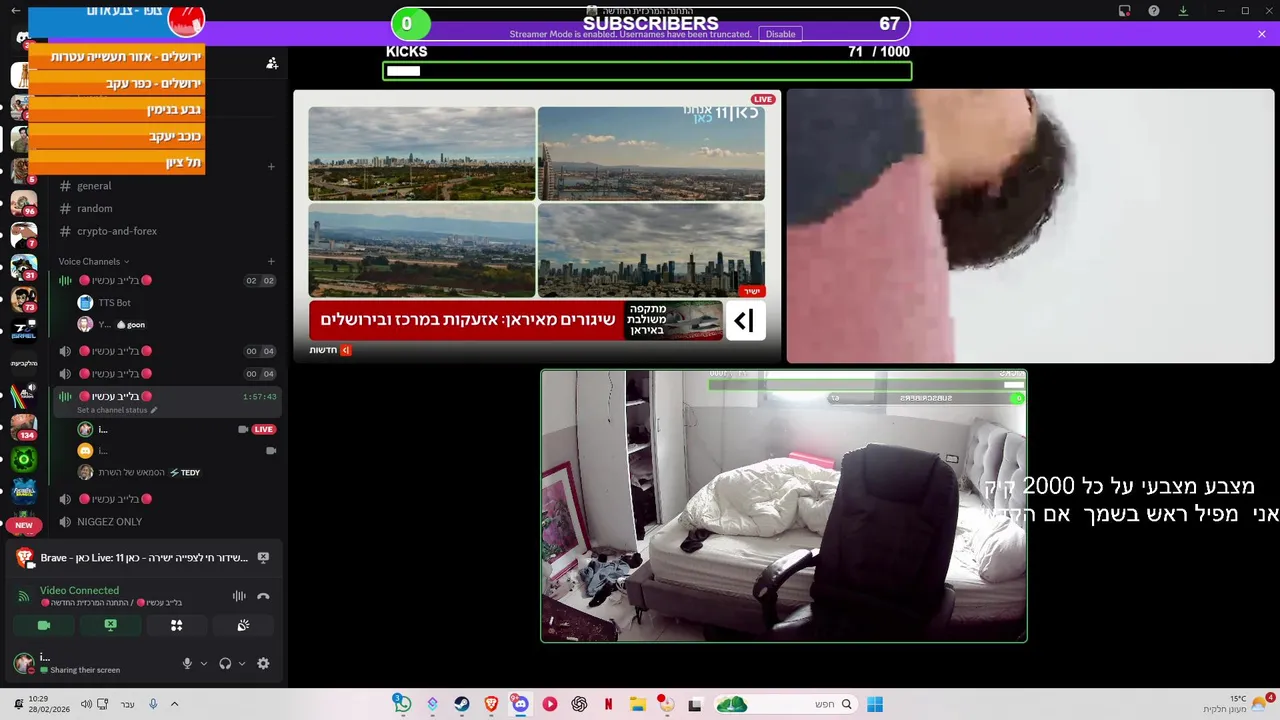The image size is (1280, 720).
Task: Open server icon with 134 badge
Action: coord(23,426)
